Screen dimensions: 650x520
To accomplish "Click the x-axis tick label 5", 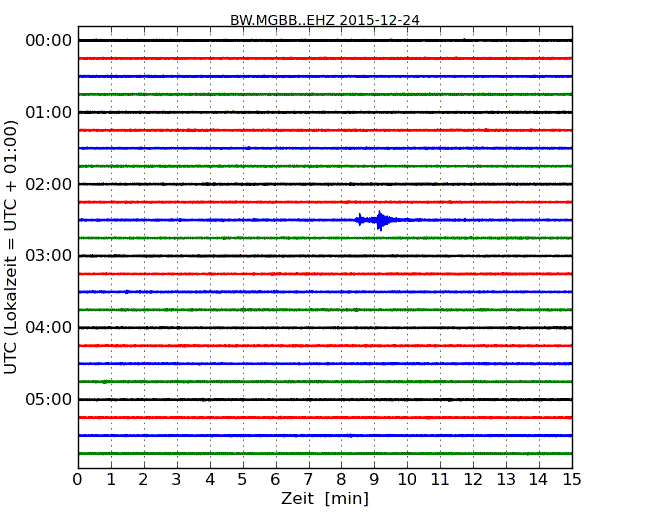I will click(x=242, y=480).
